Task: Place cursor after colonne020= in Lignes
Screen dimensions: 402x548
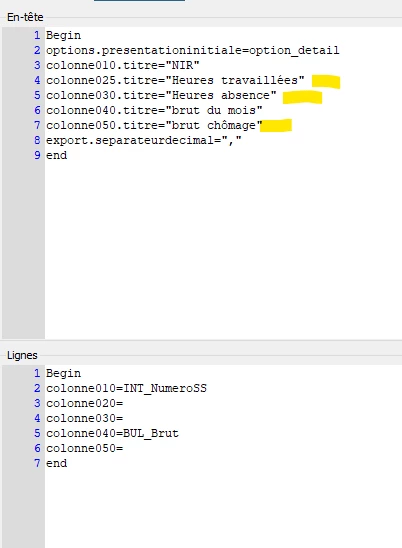Action: (x=124, y=403)
